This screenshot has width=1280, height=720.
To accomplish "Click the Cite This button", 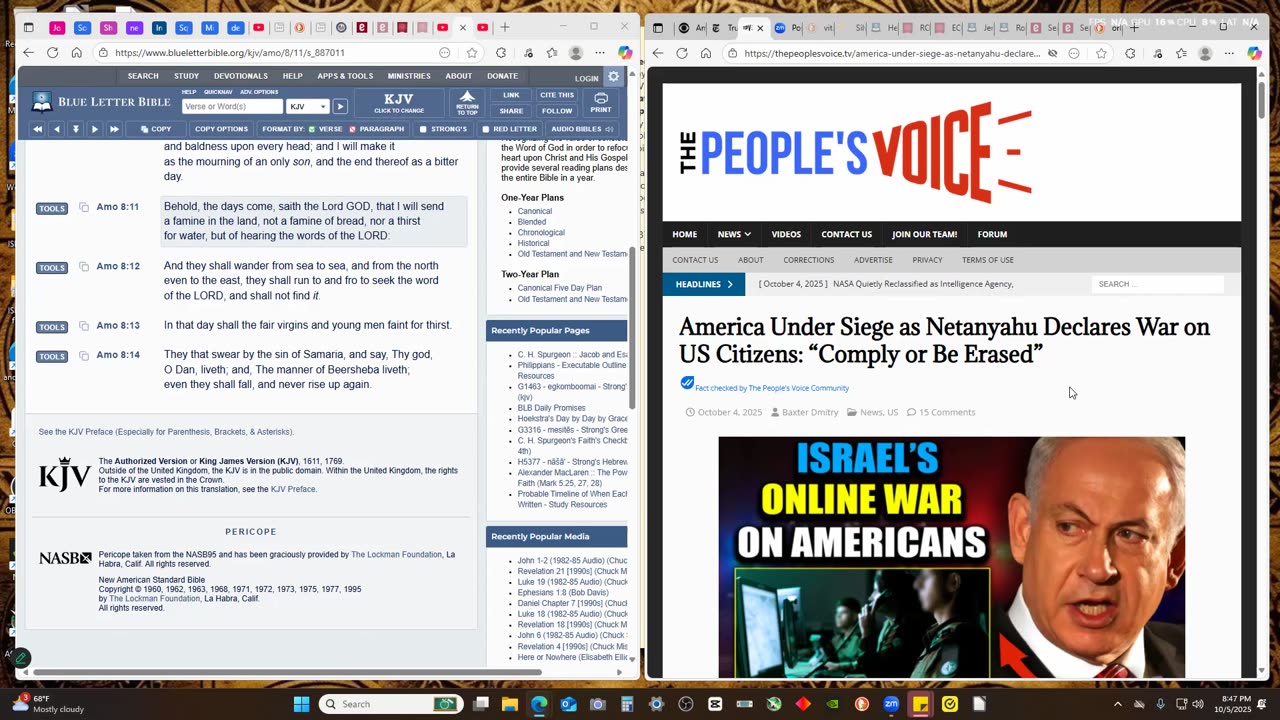I will point(557,95).
